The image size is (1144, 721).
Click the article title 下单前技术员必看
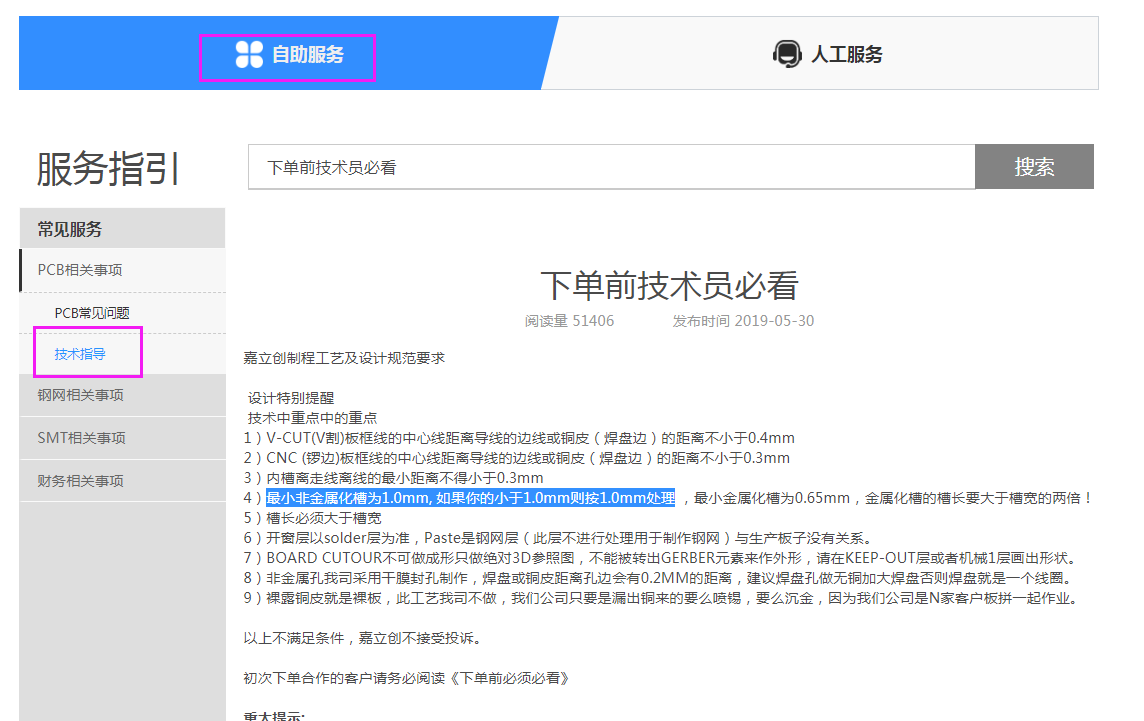coord(669,286)
